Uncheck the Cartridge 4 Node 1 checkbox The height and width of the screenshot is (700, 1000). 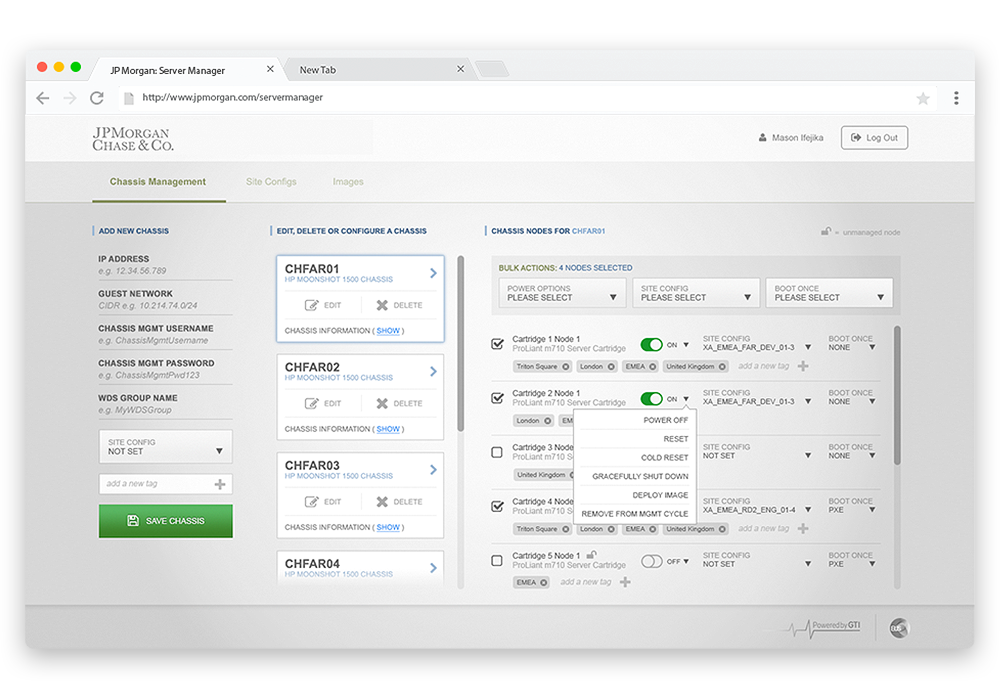[x=497, y=507]
